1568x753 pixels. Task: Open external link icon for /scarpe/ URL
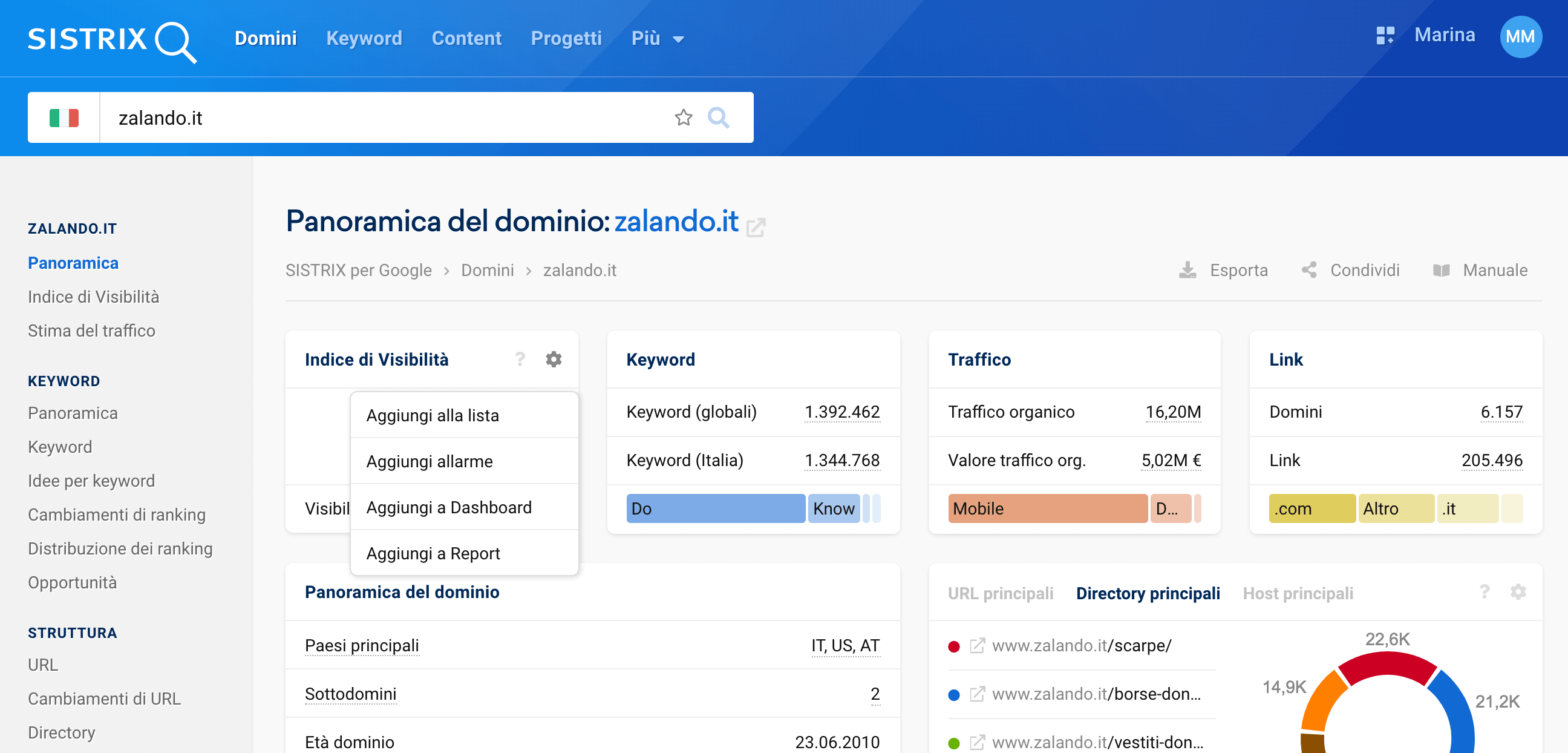pyautogui.click(x=977, y=646)
